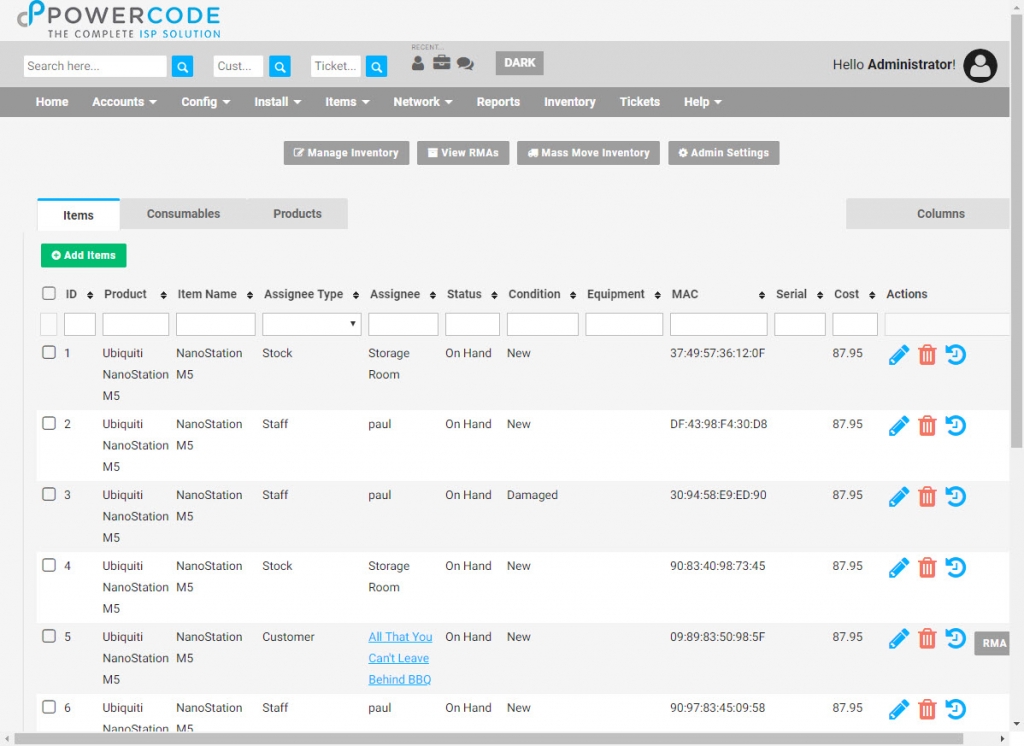This screenshot has height=746, width=1024.
Task: Run the main search with magnifier icon
Action: tap(181, 65)
